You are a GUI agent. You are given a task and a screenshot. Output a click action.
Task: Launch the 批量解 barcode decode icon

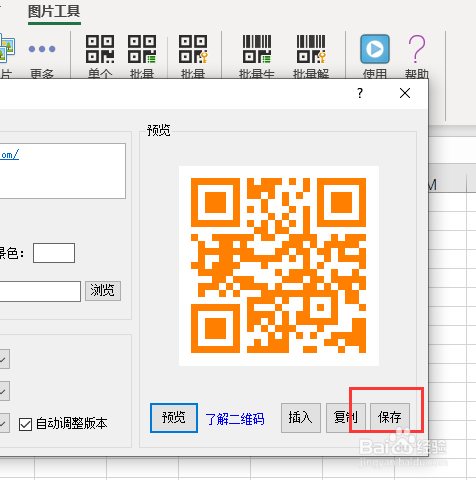(311, 49)
